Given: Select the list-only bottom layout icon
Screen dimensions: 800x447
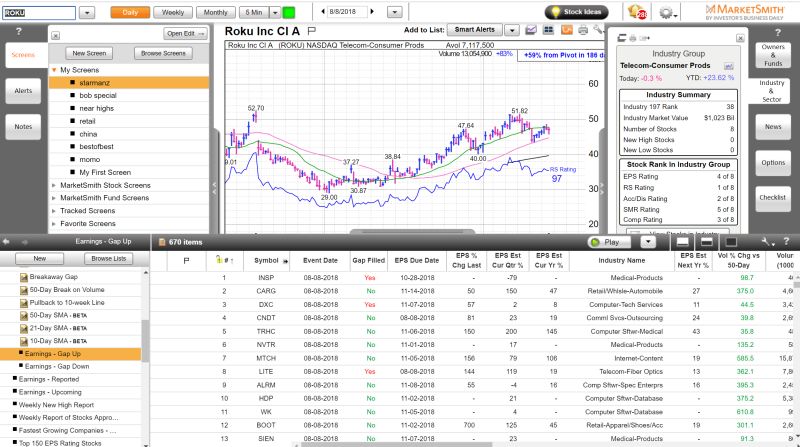Looking at the screenshot, I should coord(682,242).
